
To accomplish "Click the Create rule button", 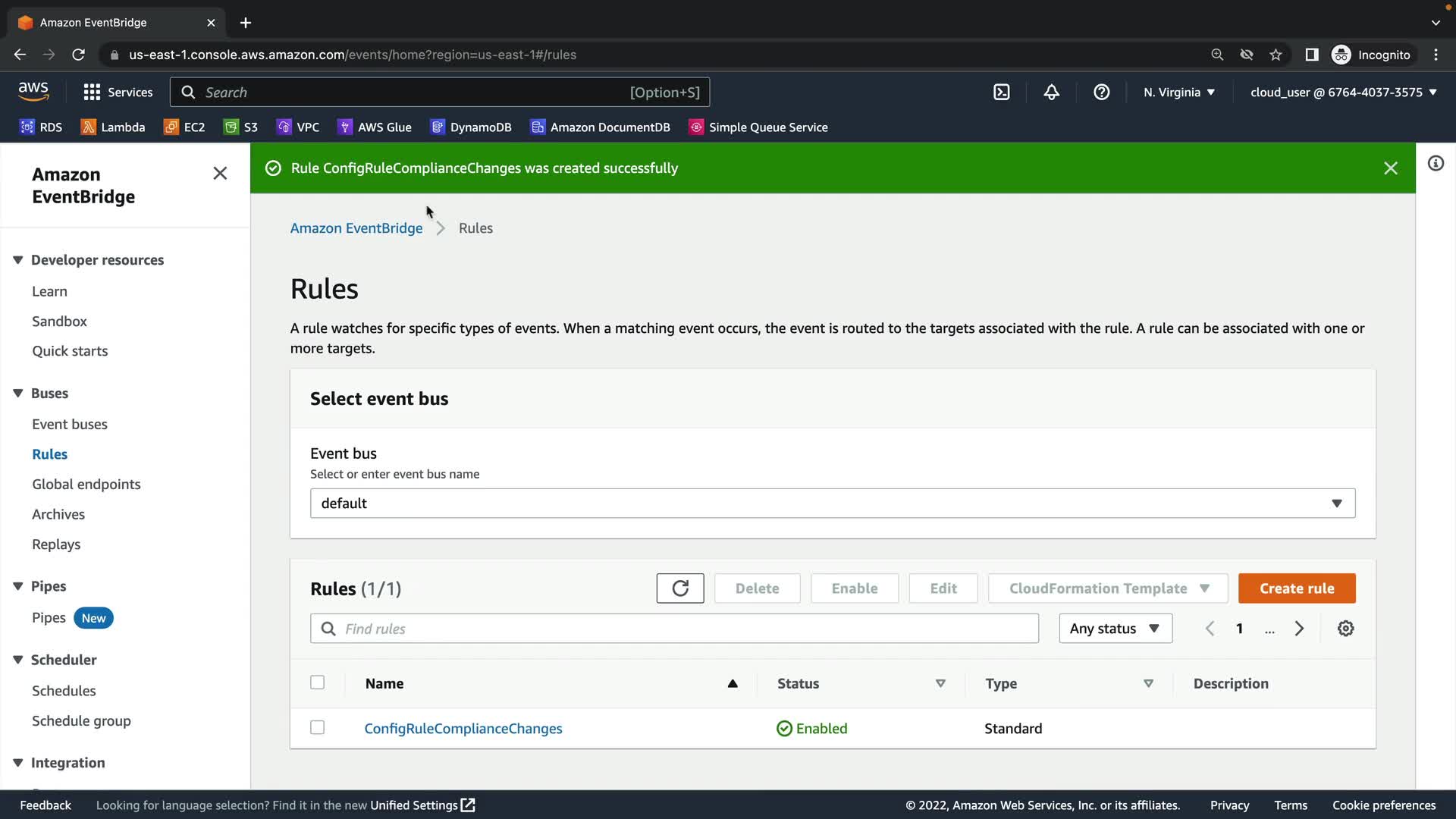I will (x=1296, y=588).
